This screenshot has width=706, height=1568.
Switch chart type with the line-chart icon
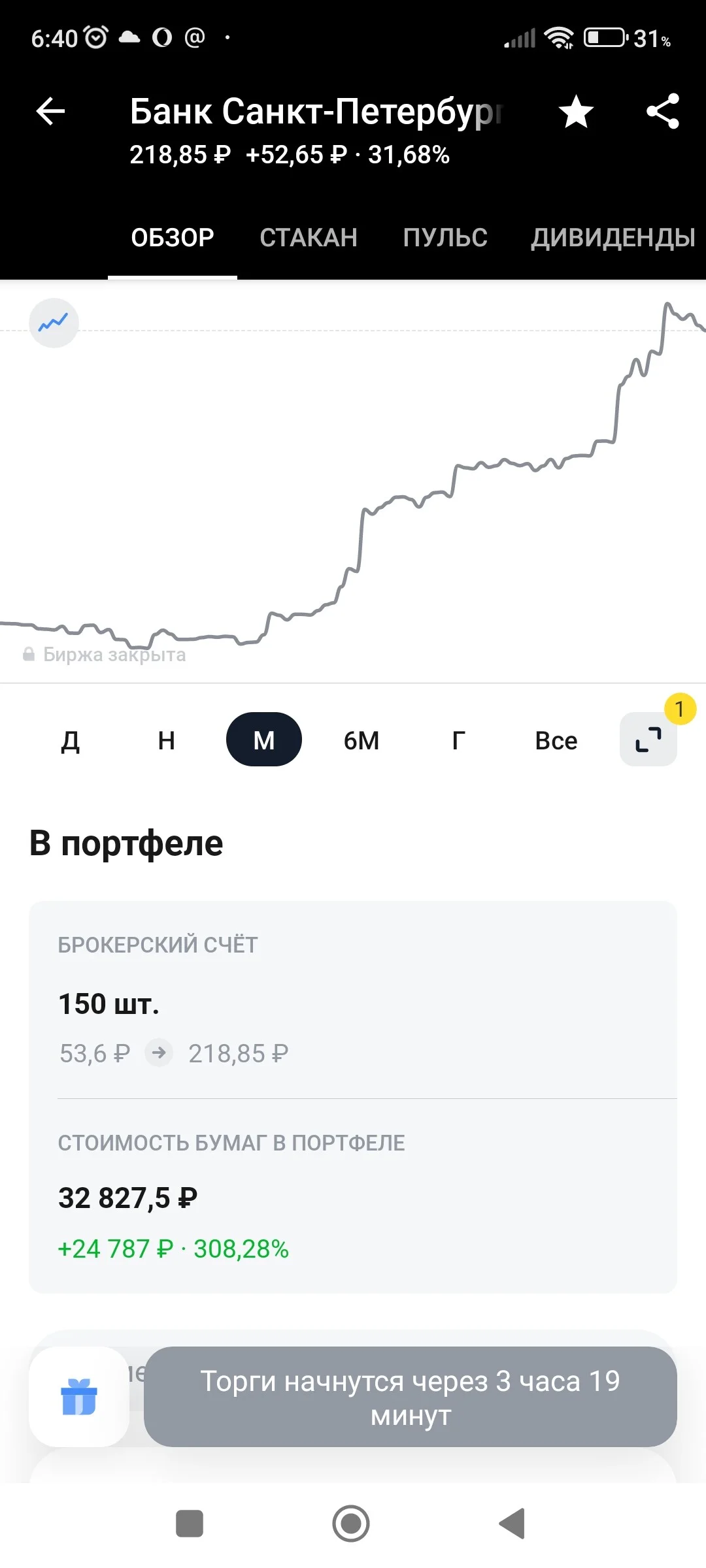click(x=54, y=323)
